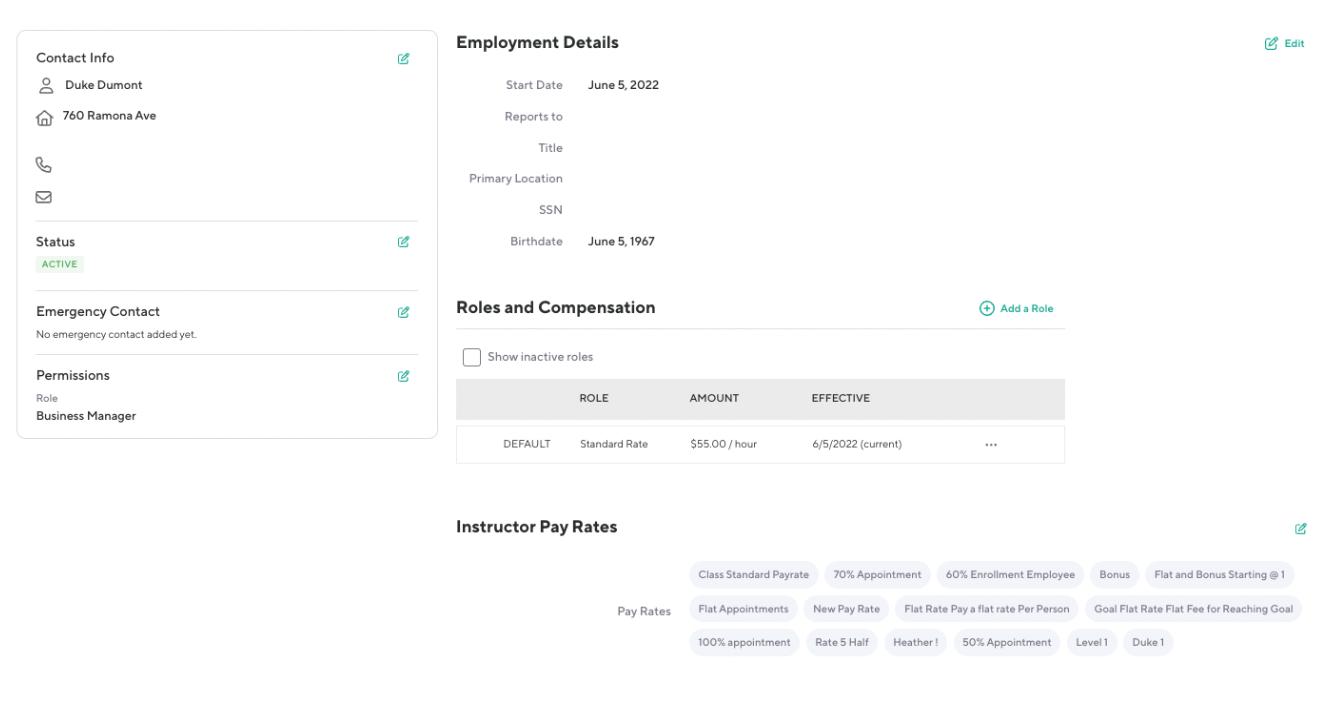Click Edit for Employment Details

(1285, 44)
